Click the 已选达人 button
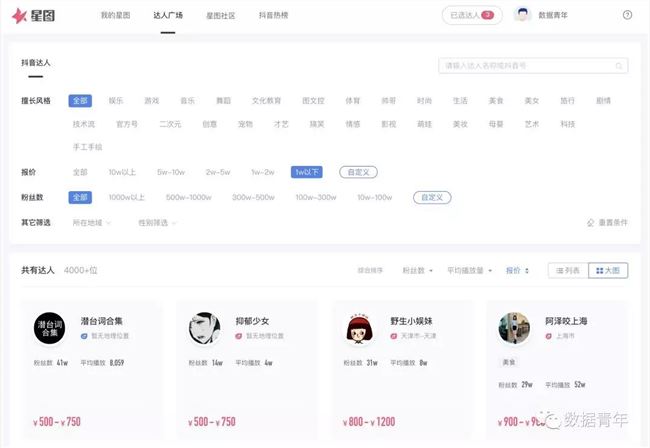650x448 pixels. click(x=472, y=16)
